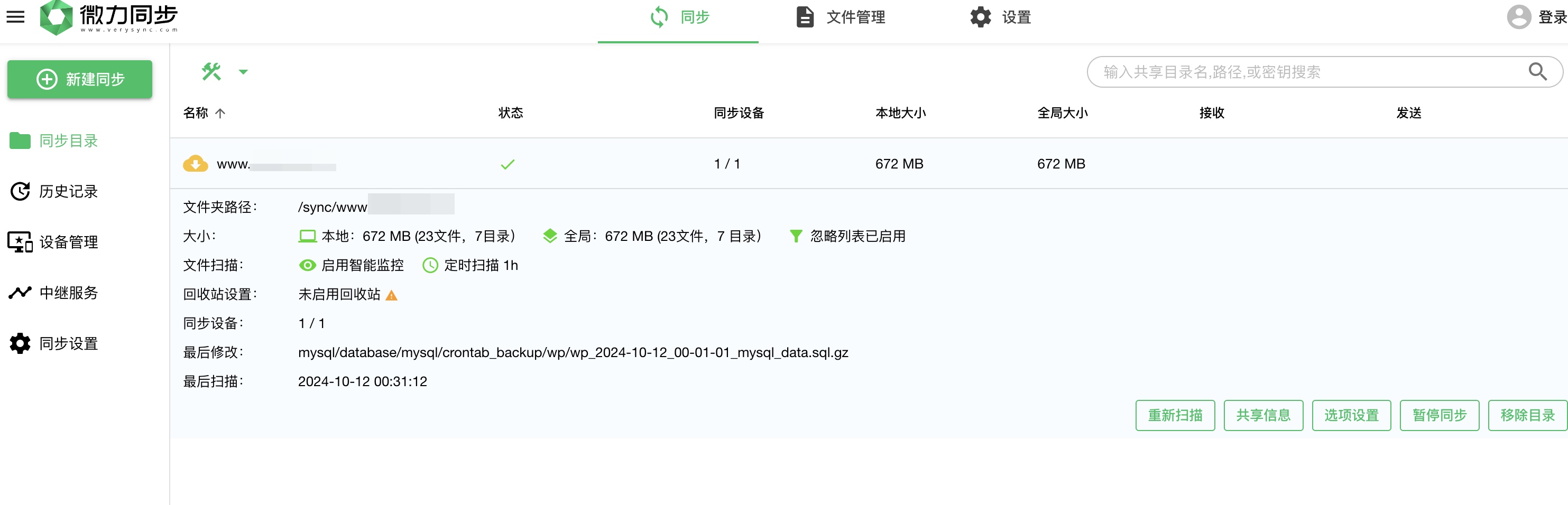Click the relay service graph icon
The height and width of the screenshot is (505, 1568).
coord(20,293)
